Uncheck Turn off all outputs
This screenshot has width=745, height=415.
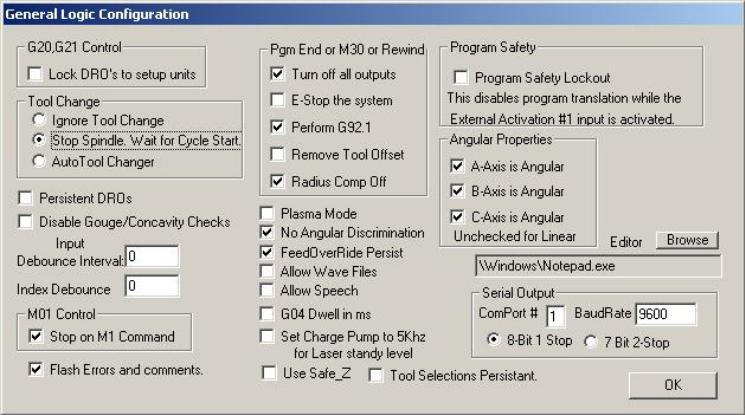277,74
